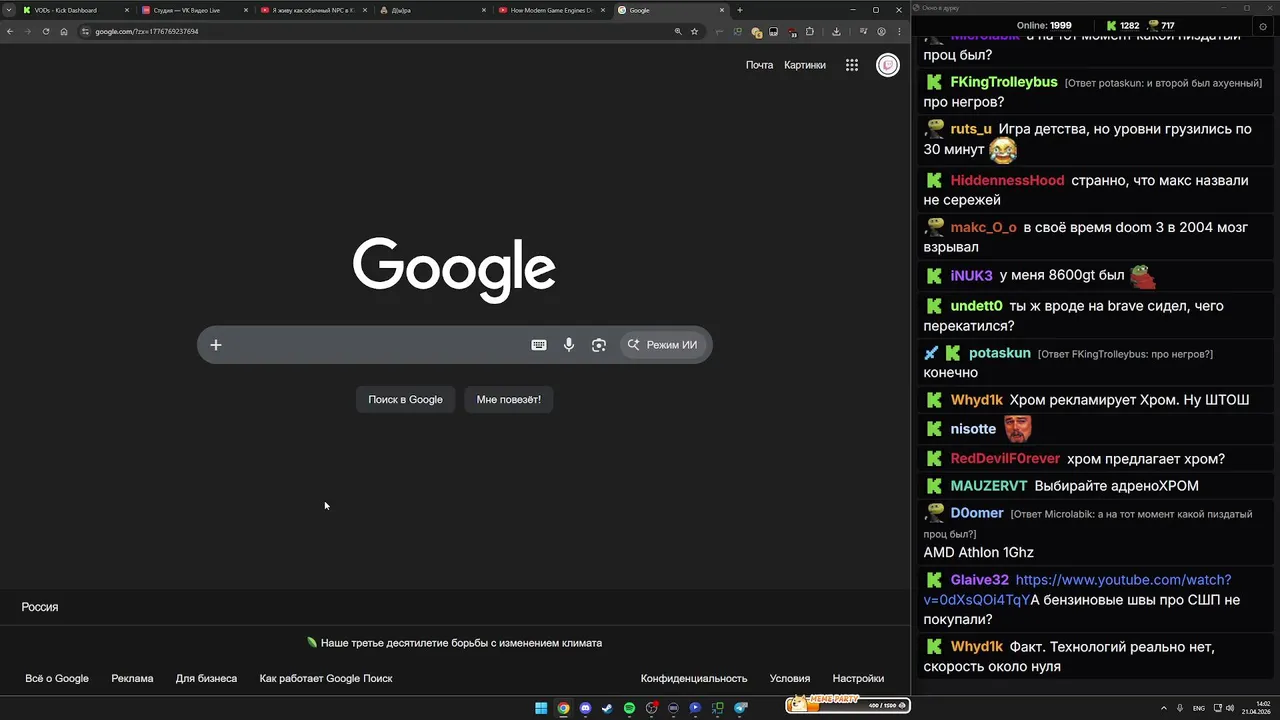
Task: Reload the current page
Action: 46,31
